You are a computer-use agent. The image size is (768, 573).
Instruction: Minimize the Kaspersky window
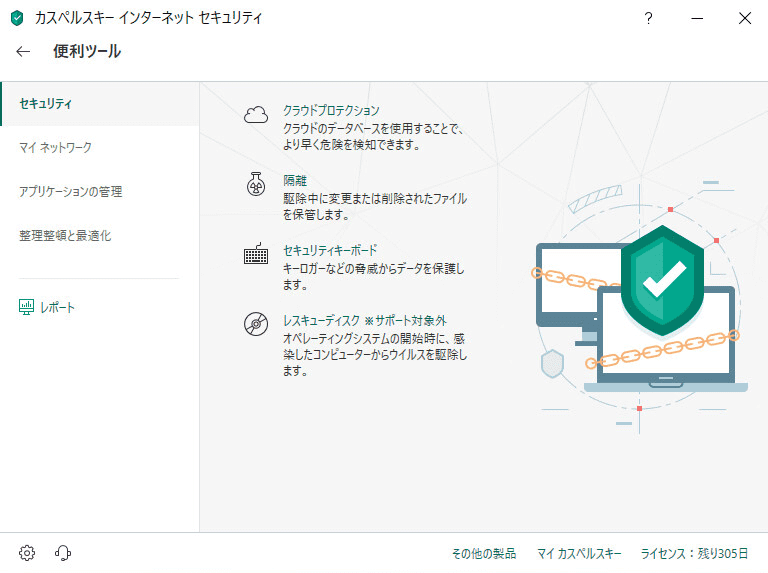(697, 19)
